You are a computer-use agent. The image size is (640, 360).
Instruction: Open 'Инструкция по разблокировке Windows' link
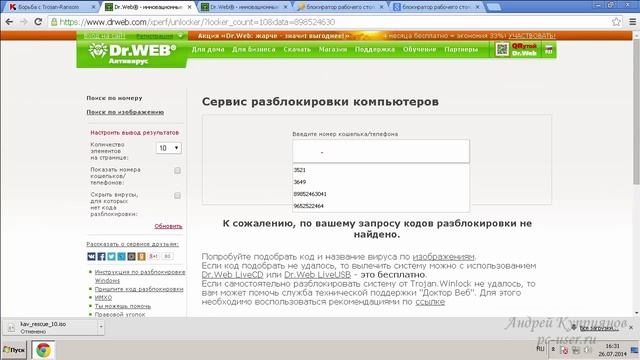coord(140,276)
